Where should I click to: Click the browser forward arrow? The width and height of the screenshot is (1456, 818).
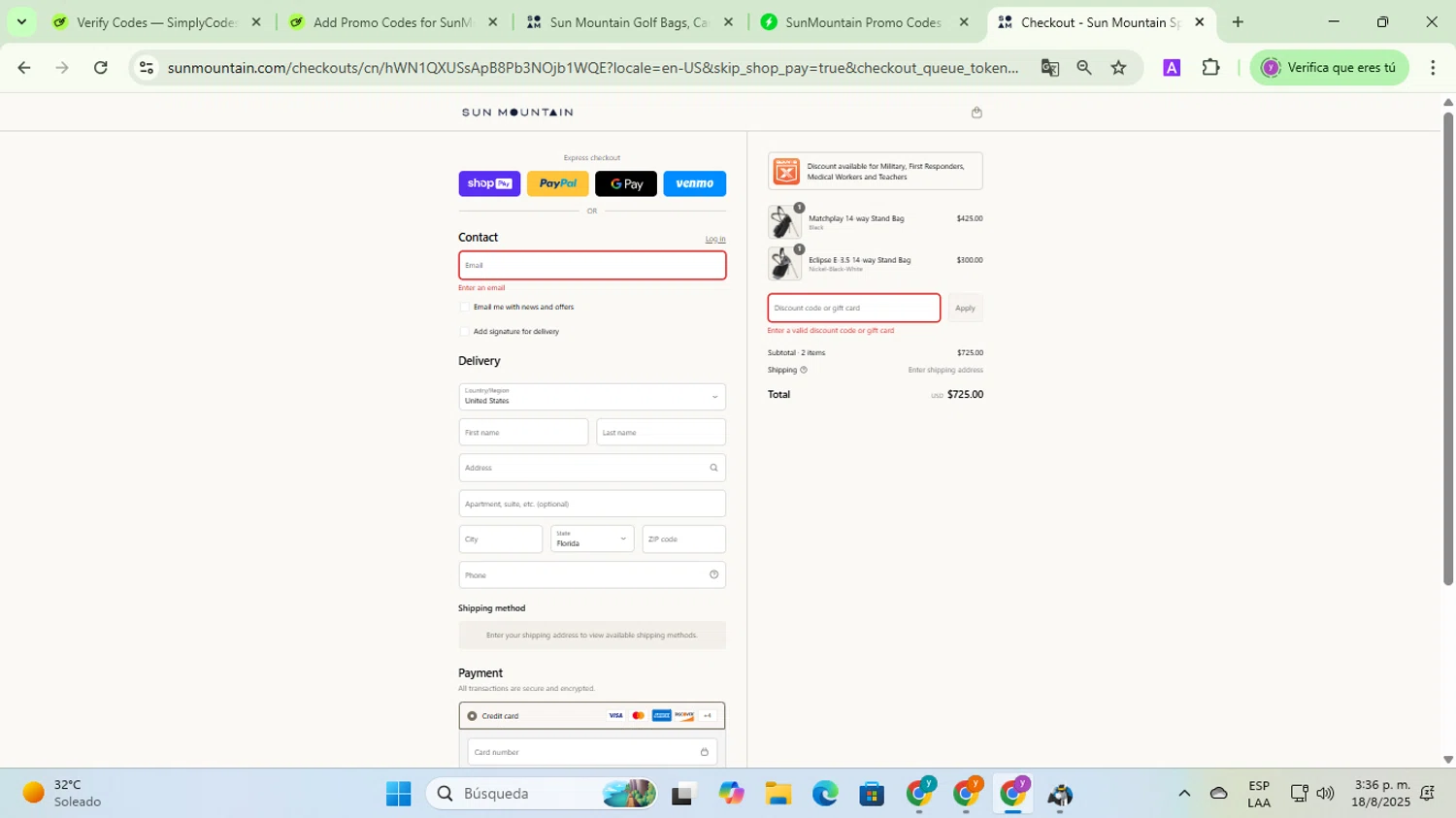tap(62, 67)
